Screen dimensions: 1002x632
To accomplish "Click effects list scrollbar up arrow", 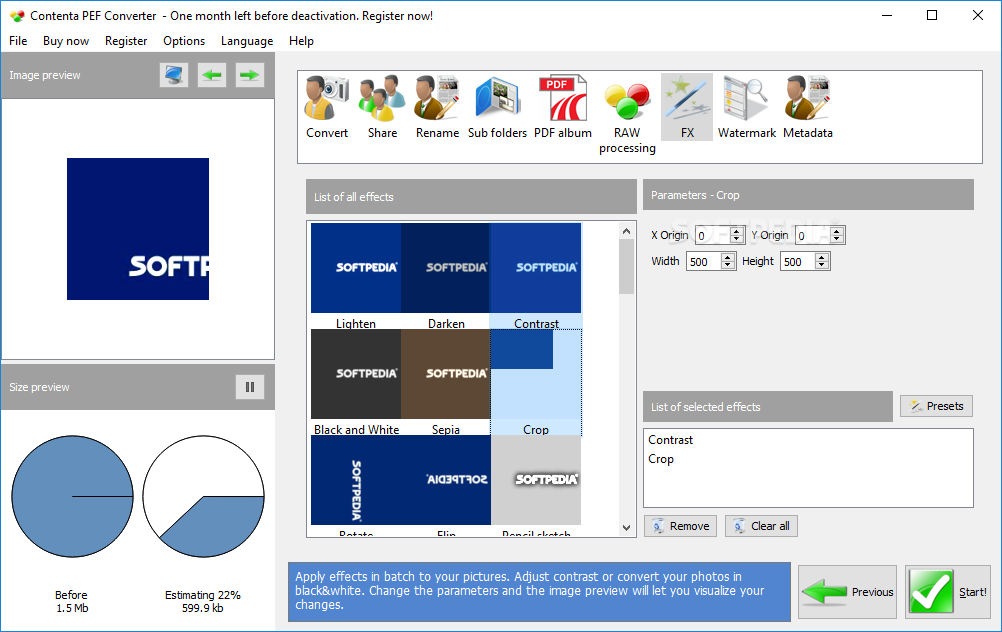I will point(626,231).
